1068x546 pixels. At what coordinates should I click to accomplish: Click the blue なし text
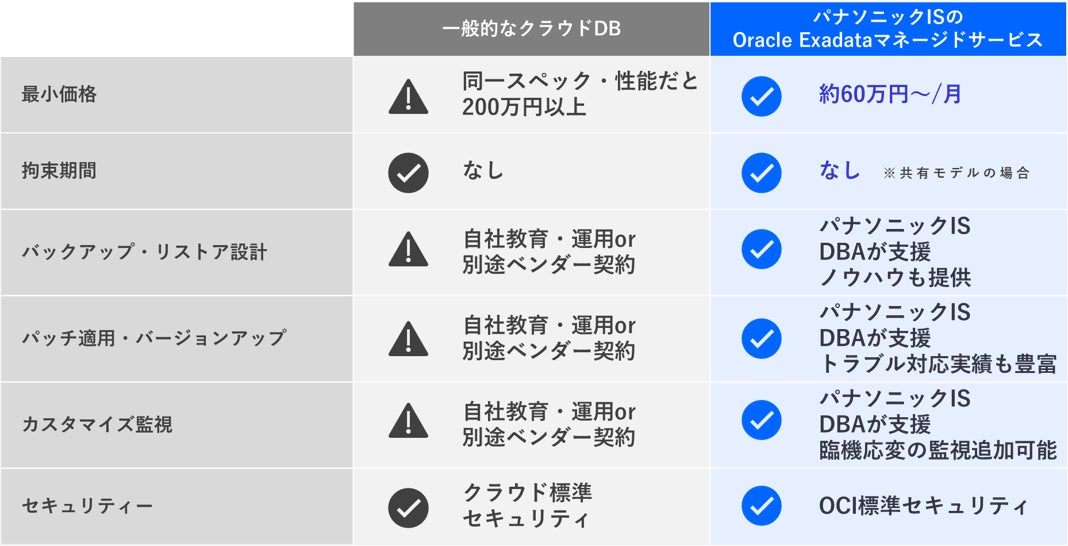tap(840, 171)
